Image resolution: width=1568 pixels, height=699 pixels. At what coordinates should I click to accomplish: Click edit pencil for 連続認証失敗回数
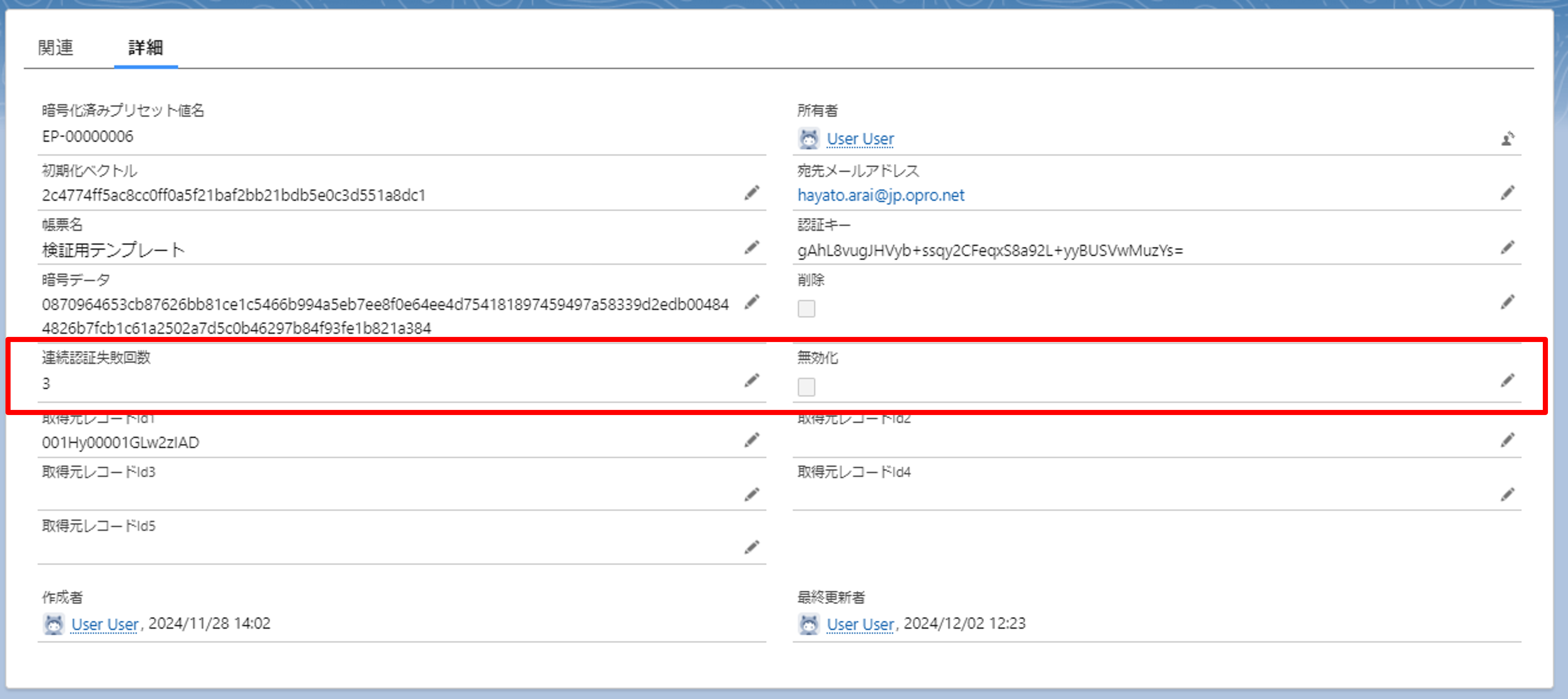[x=752, y=381]
